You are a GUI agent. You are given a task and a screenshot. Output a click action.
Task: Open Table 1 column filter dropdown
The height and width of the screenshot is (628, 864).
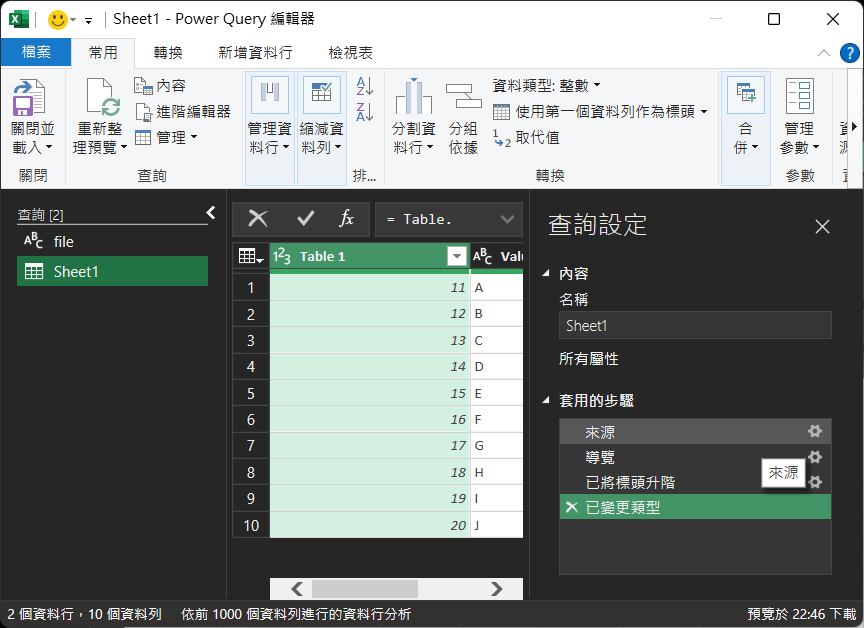[x=457, y=257]
